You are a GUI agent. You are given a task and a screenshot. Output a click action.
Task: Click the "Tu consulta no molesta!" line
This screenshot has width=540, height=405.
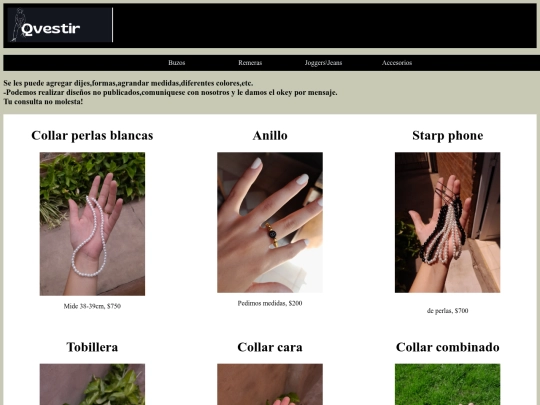[43, 102]
